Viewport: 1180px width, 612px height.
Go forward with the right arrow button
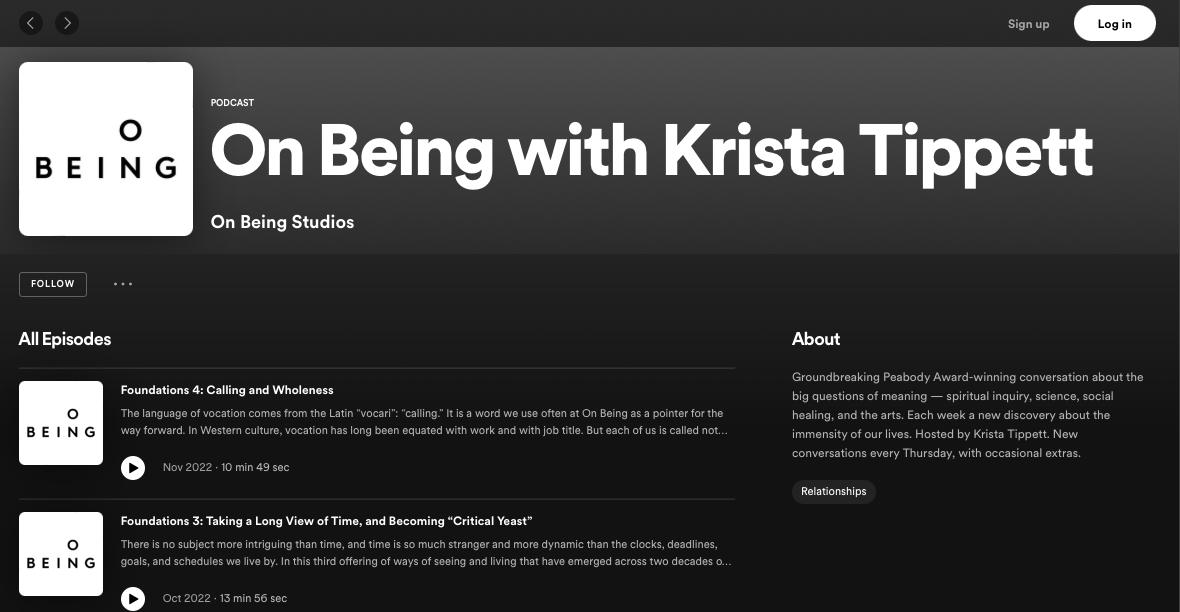67,23
